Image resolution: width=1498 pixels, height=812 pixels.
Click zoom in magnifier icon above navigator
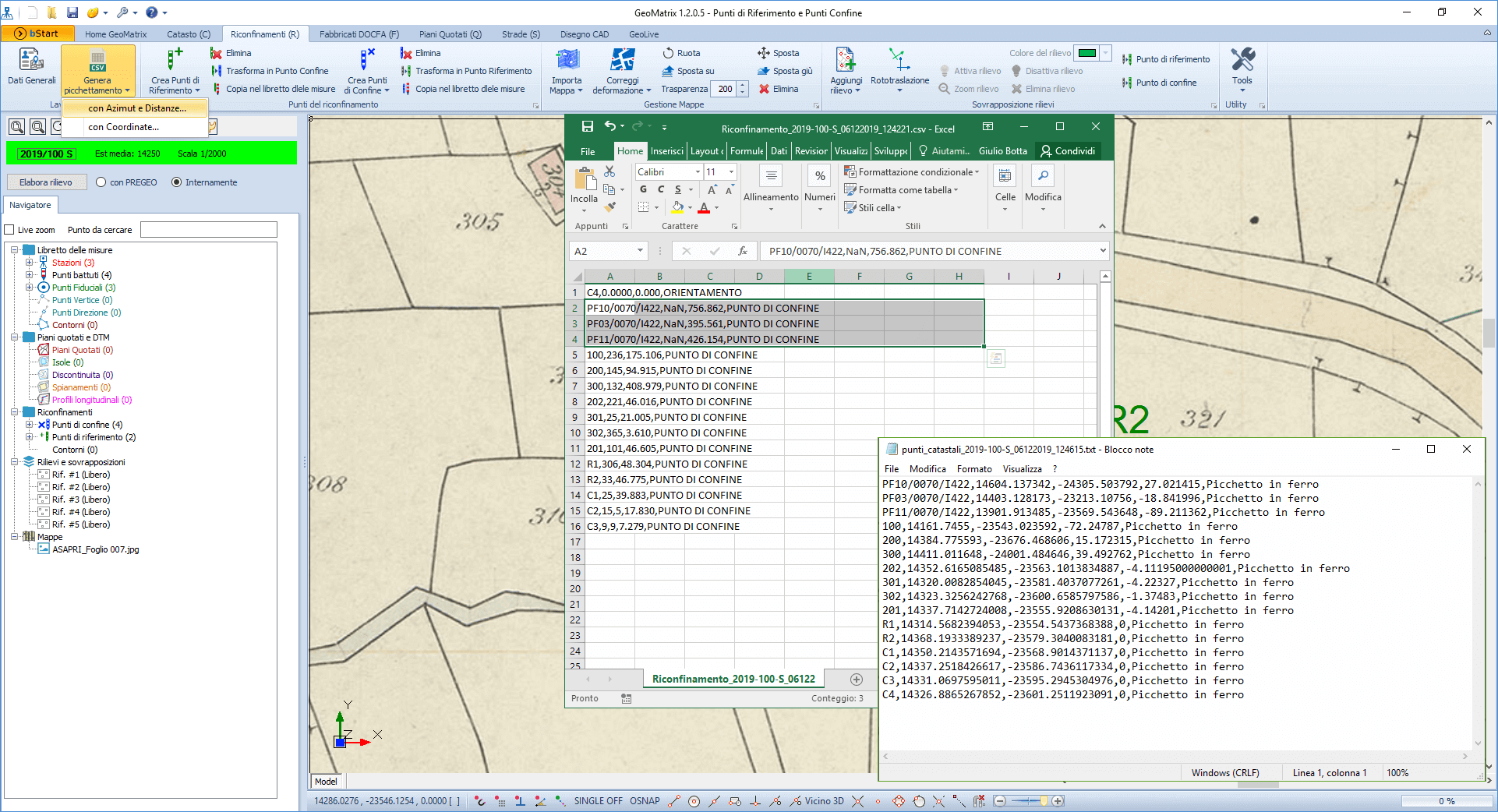[x=17, y=126]
